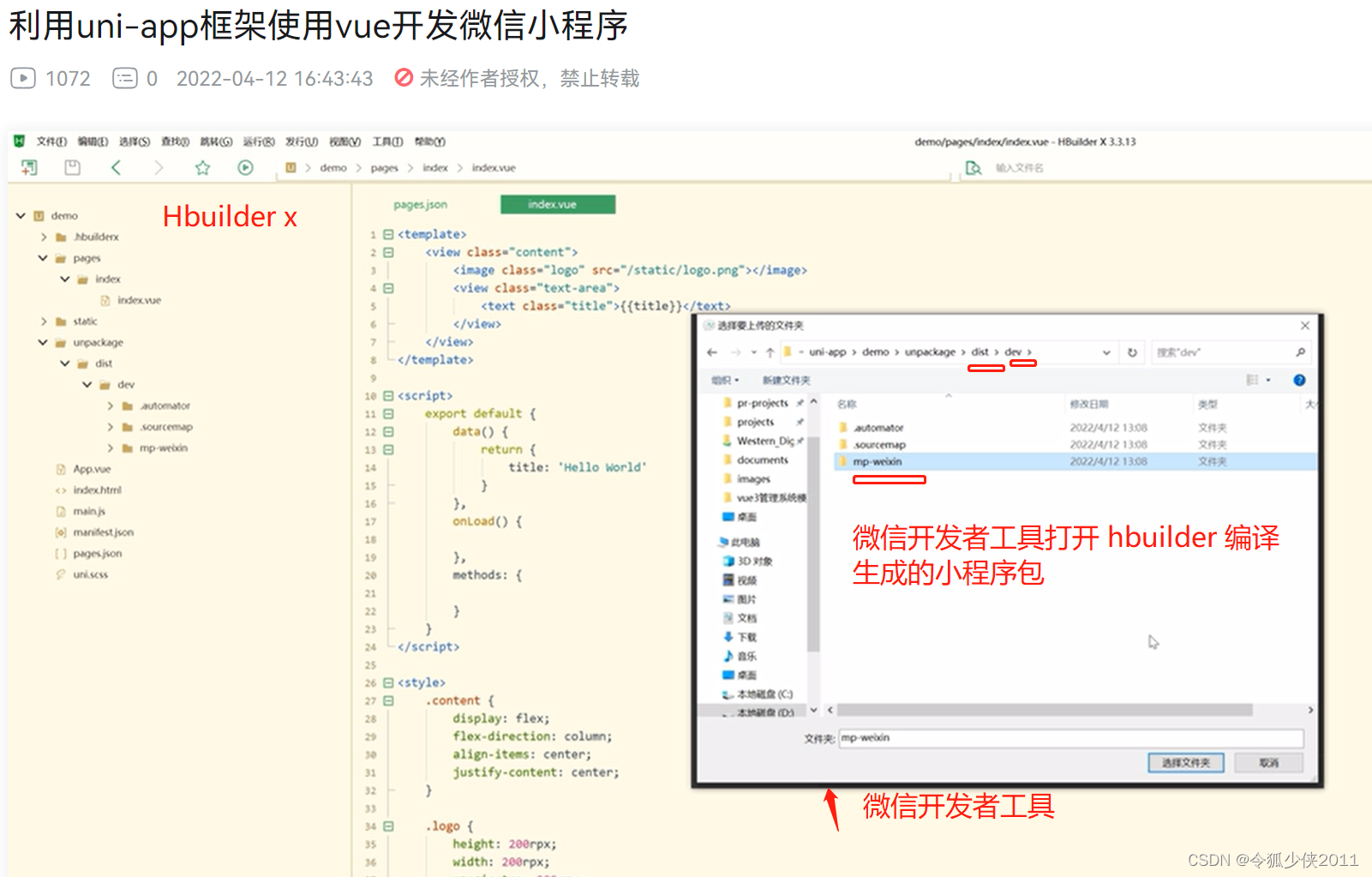Click the forward navigation arrow in toolbar

[x=159, y=167]
